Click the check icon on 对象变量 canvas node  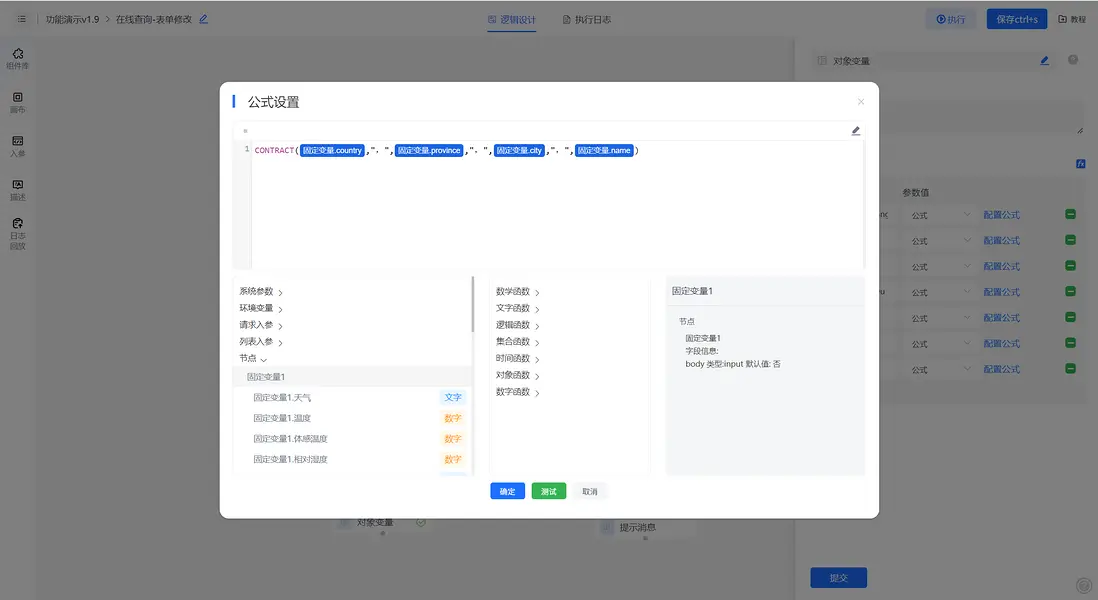(421, 522)
